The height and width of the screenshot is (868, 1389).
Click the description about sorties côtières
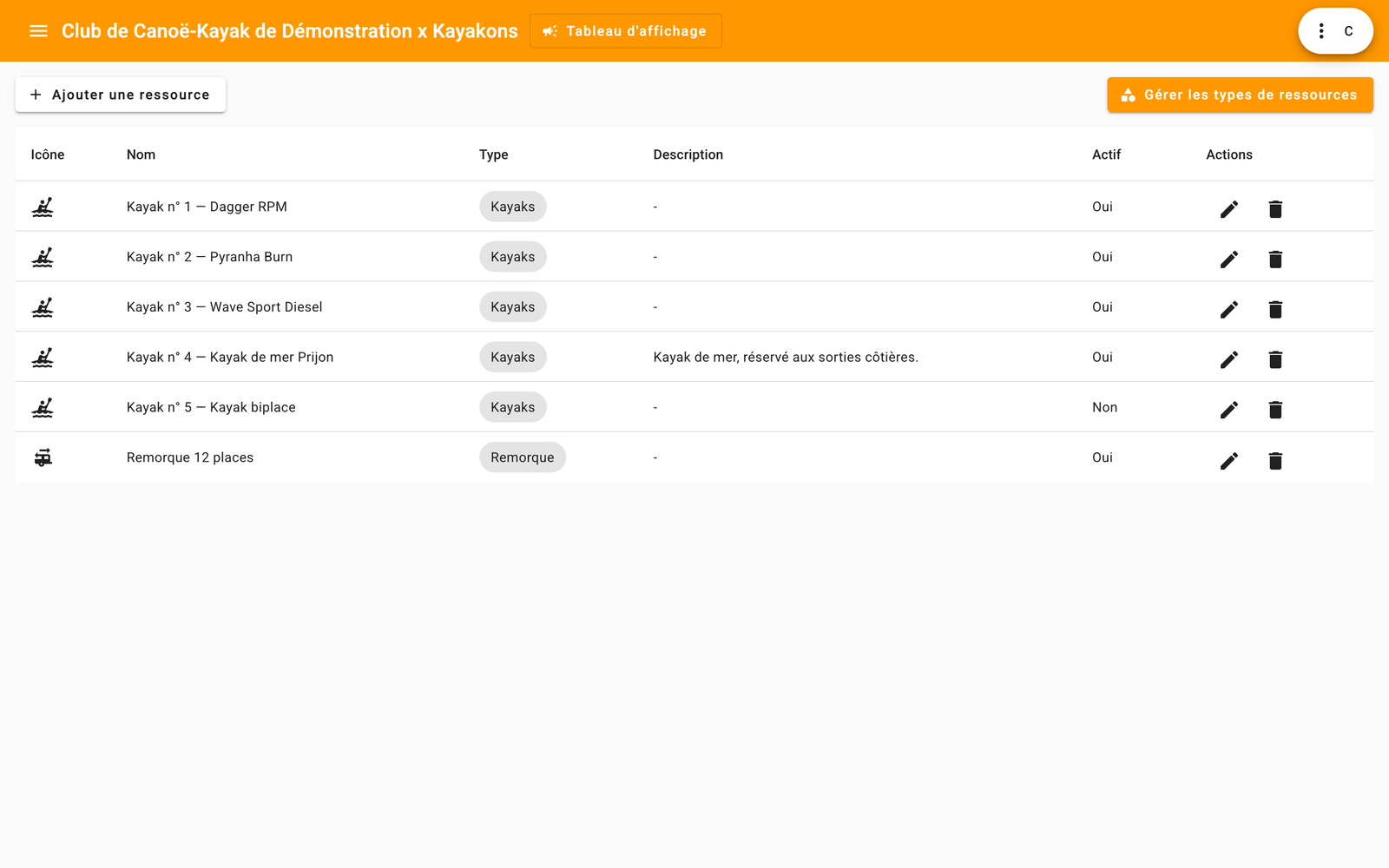tap(786, 358)
